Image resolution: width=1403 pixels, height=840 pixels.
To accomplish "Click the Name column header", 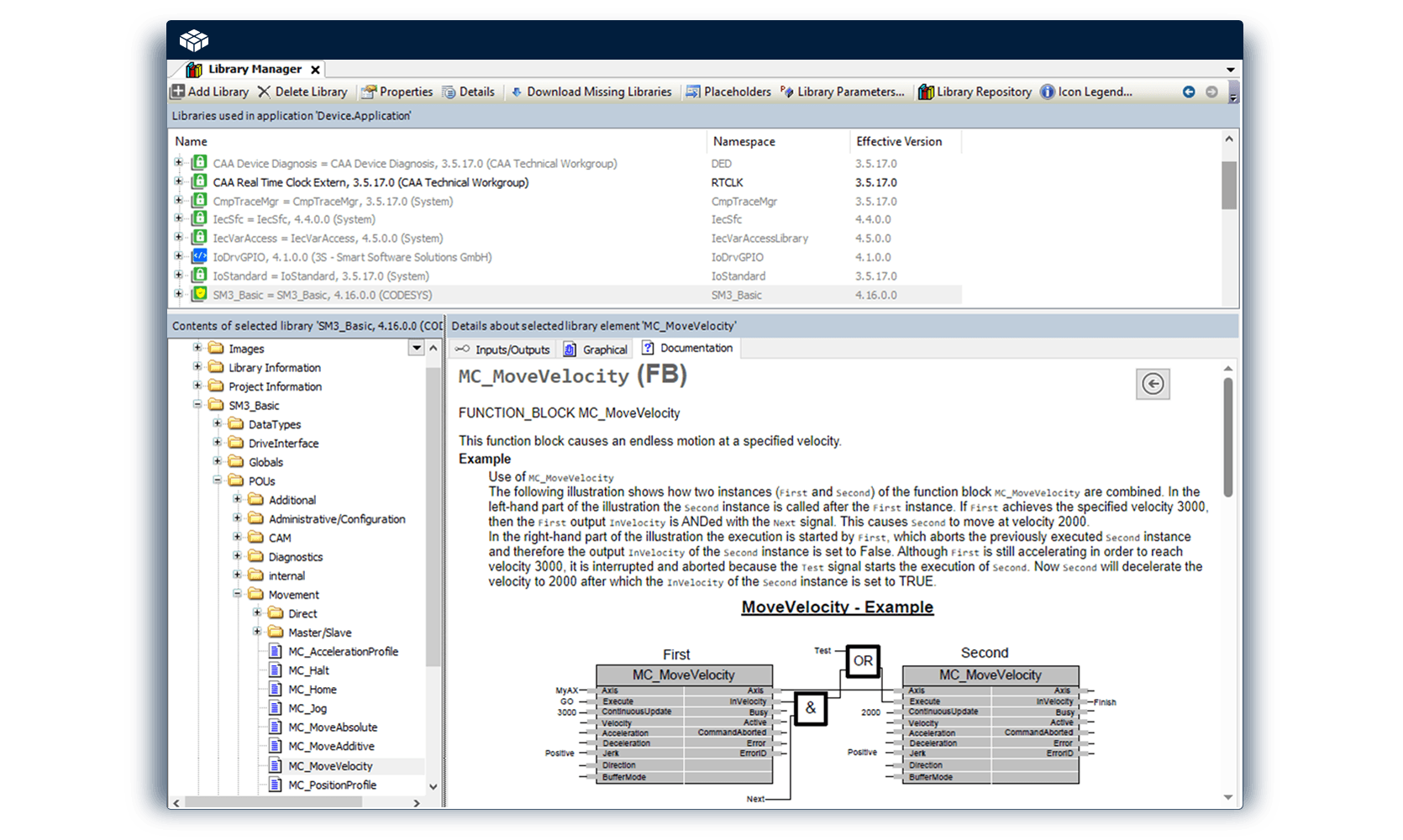I will pos(191,141).
